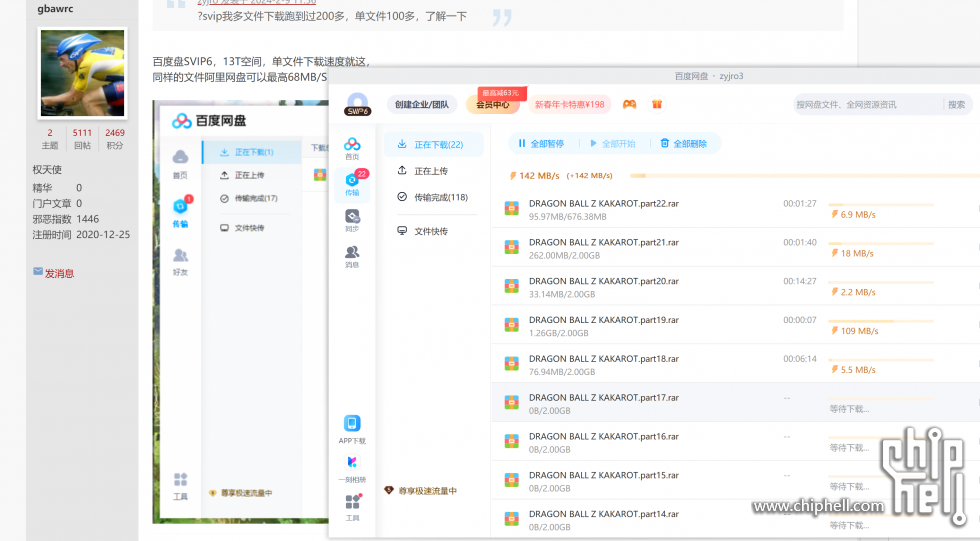The image size is (980, 541).
Task: Click the 全部开始 start-all button
Action: tap(612, 144)
